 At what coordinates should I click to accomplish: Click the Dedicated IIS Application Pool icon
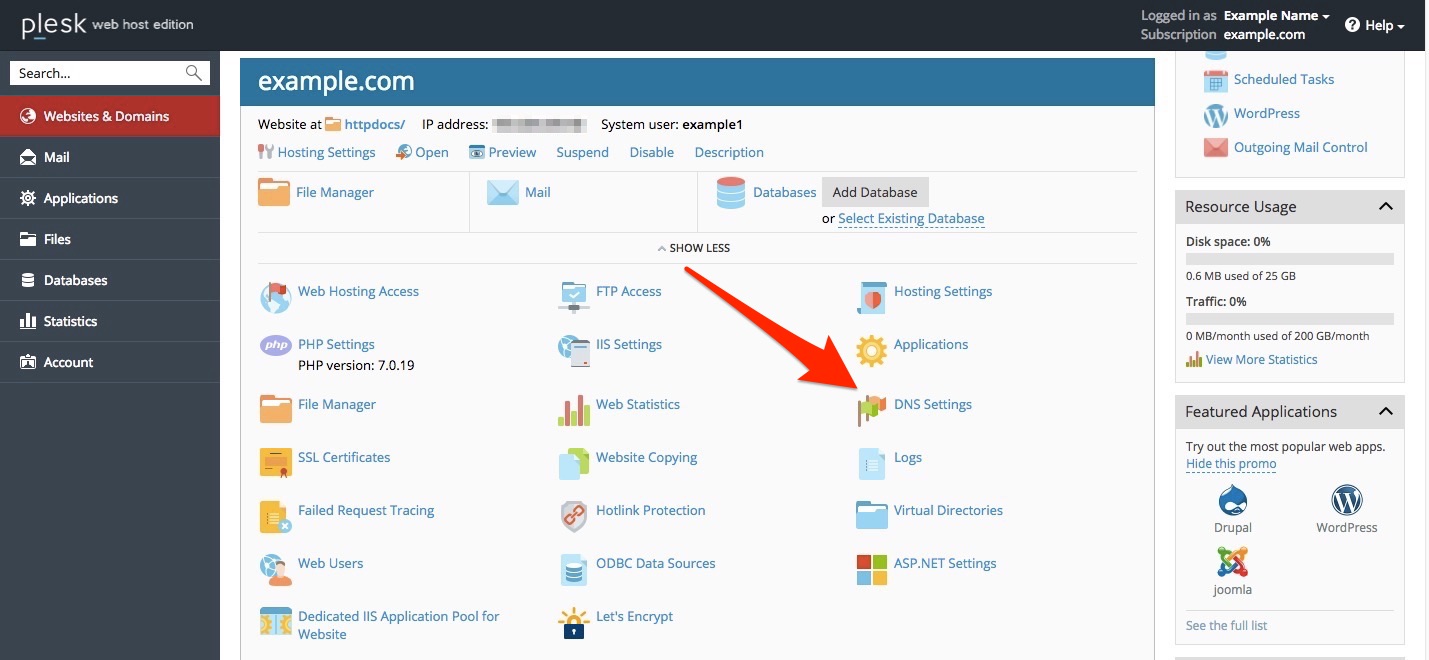pyautogui.click(x=275, y=622)
